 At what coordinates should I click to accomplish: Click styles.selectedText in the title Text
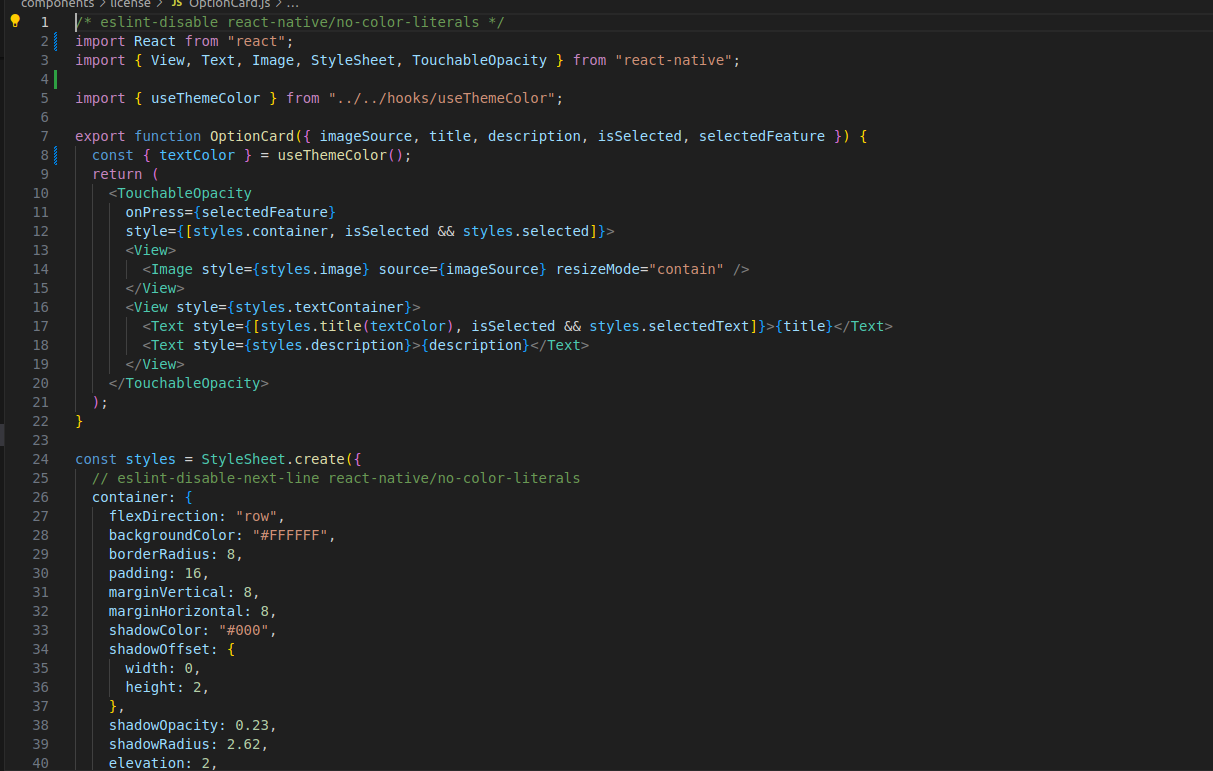tap(669, 326)
